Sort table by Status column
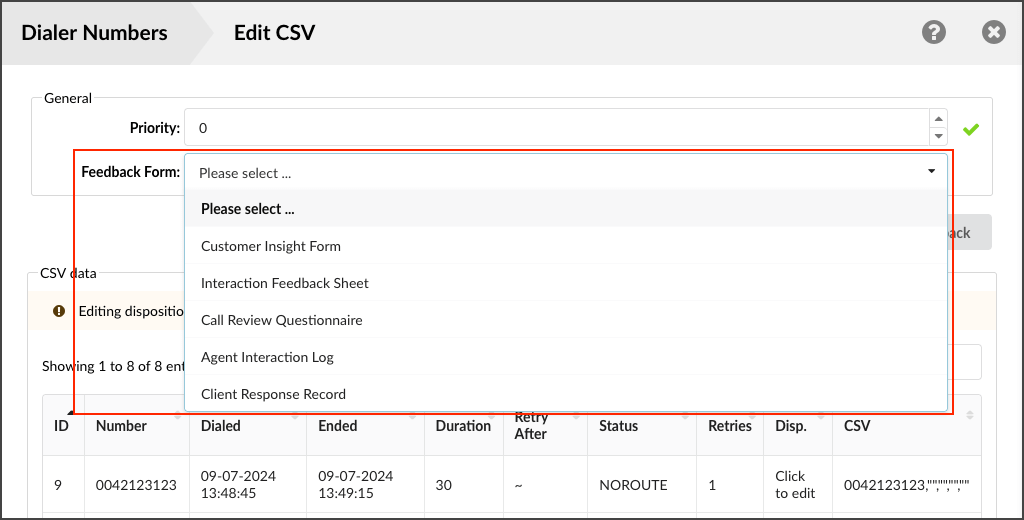The image size is (1024, 520). pyautogui.click(x=642, y=425)
